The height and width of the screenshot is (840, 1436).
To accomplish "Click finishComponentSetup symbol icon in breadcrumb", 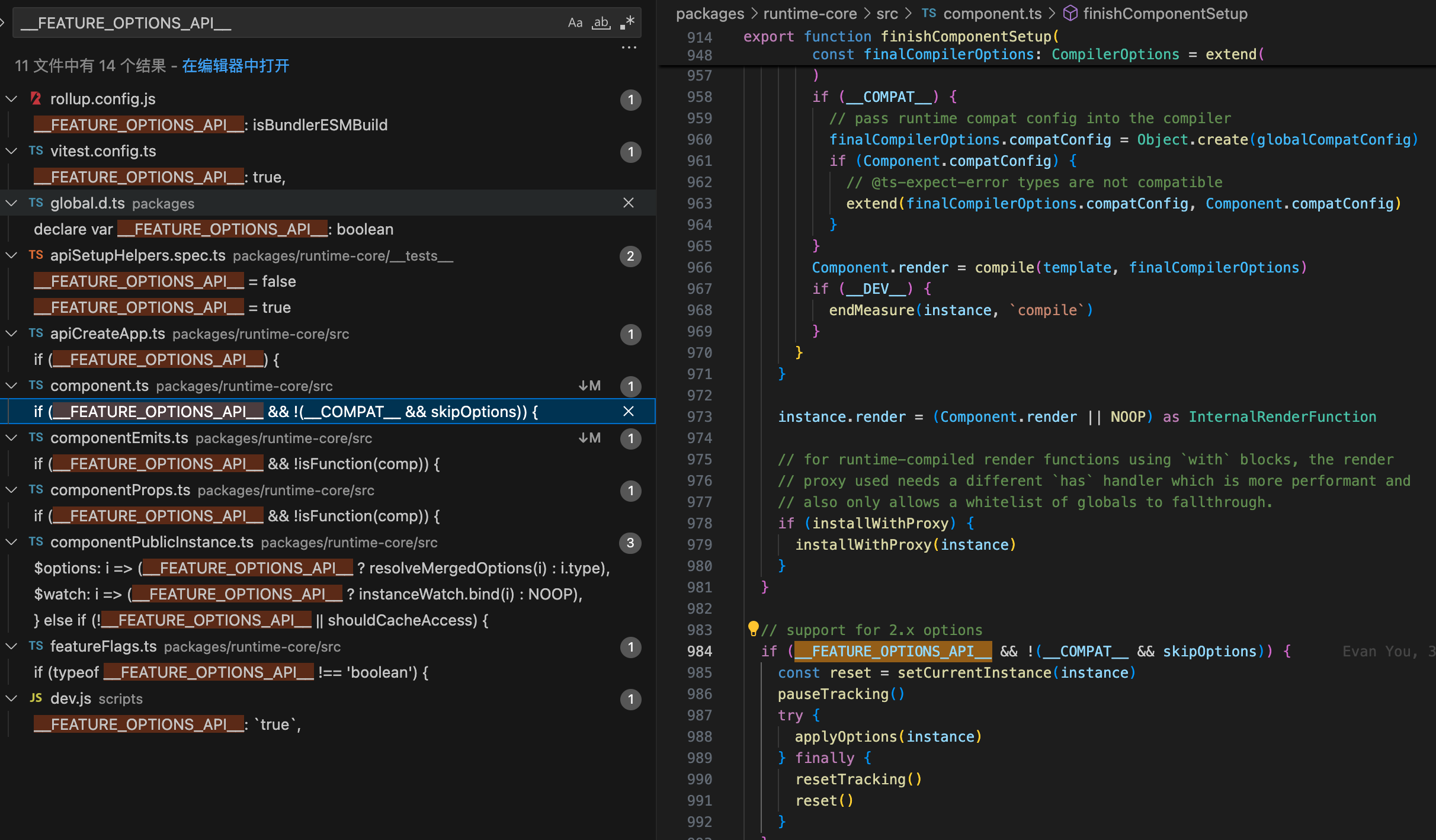I will 1070,13.
